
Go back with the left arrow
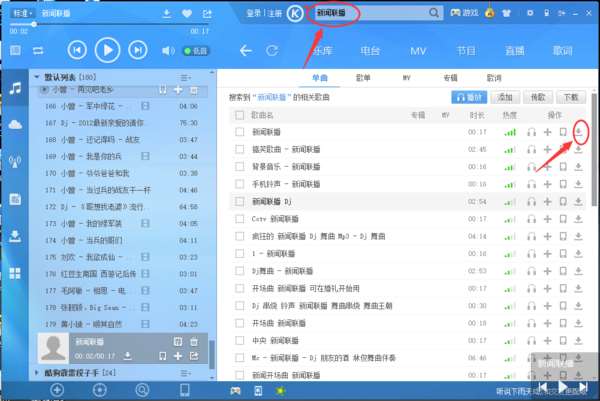(x=245, y=51)
